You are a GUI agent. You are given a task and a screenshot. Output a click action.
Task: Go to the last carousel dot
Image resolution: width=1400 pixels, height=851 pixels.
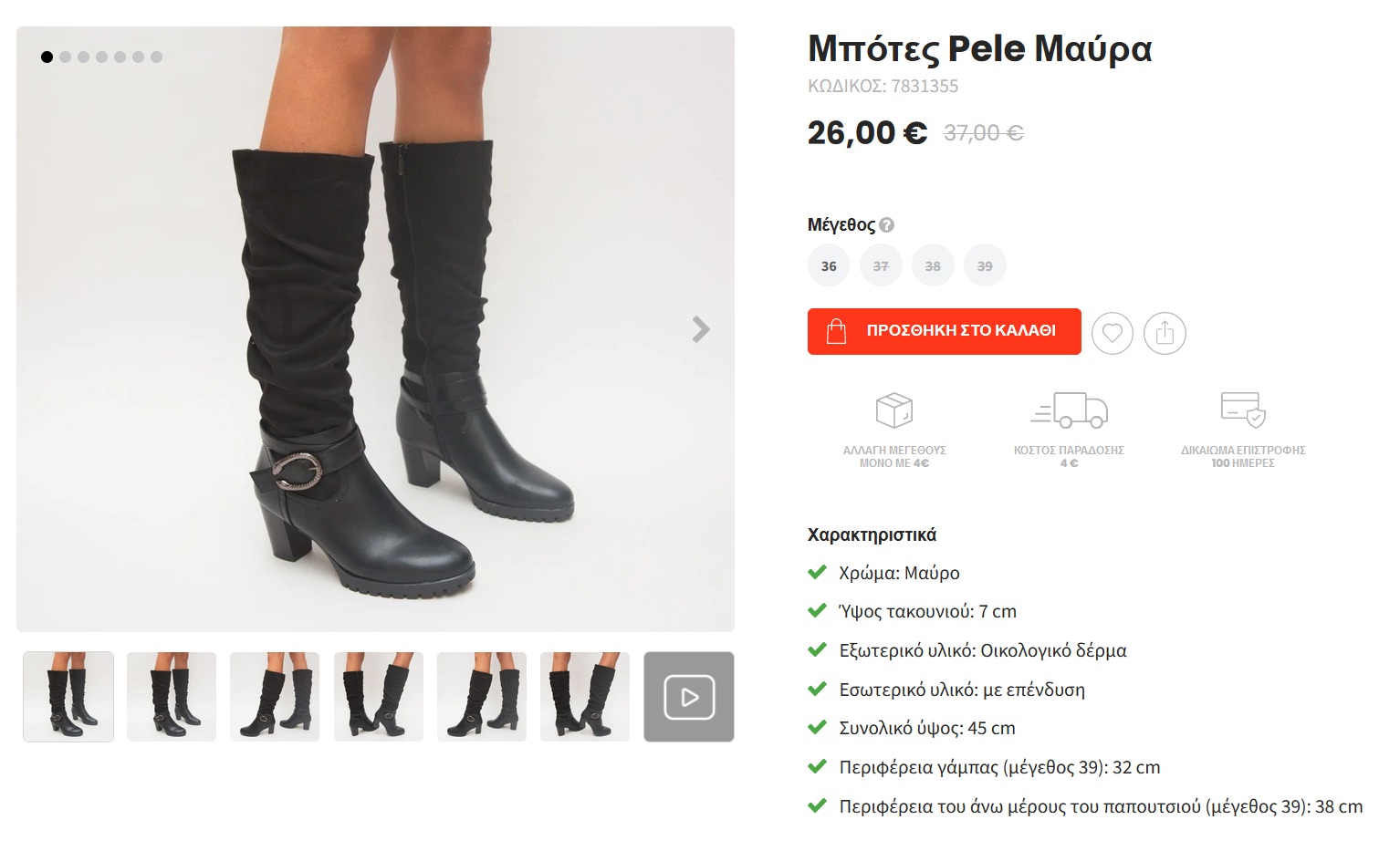click(157, 57)
